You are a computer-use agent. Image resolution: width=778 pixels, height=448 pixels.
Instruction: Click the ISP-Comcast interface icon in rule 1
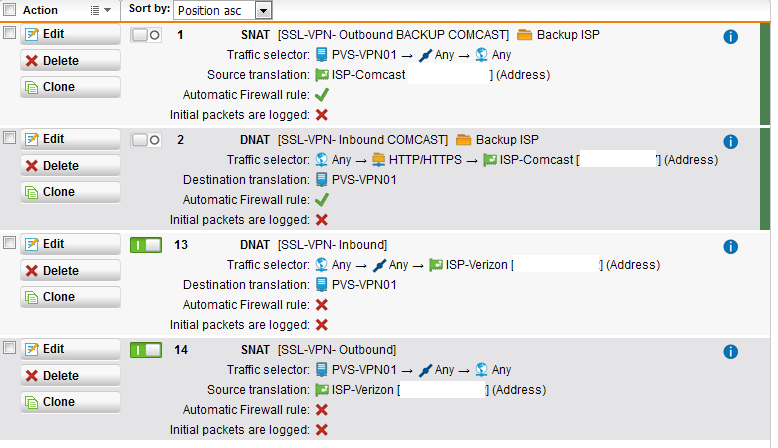pos(322,75)
